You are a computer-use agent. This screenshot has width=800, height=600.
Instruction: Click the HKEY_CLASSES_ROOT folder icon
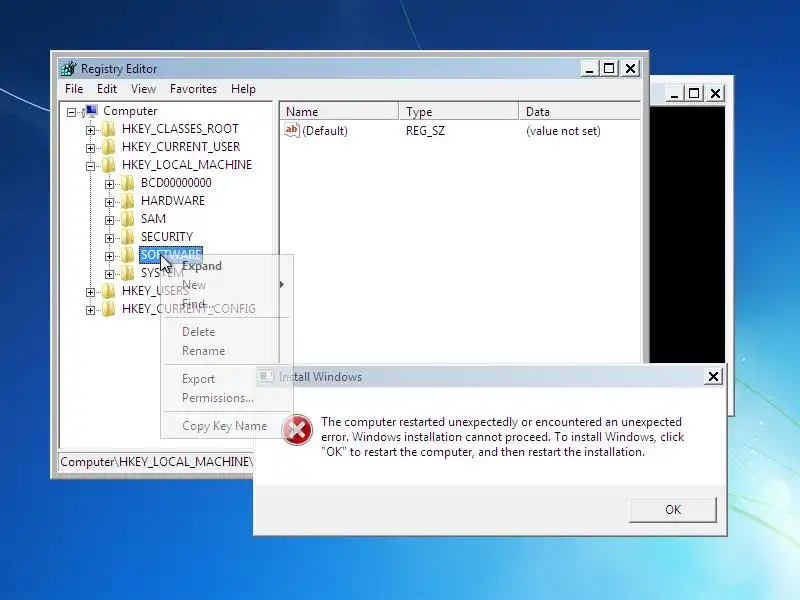(x=108, y=129)
